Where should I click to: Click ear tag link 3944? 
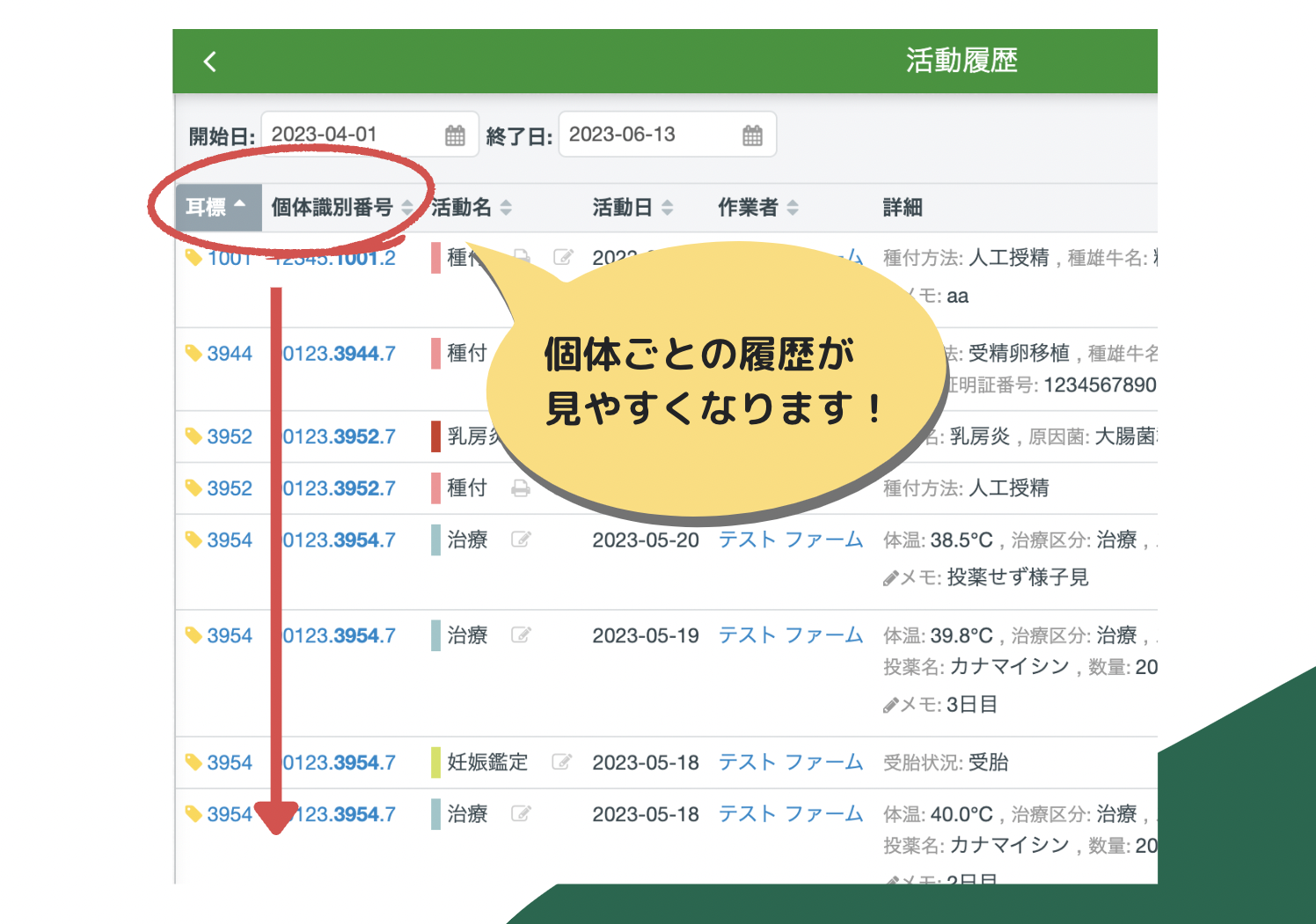[x=230, y=354]
